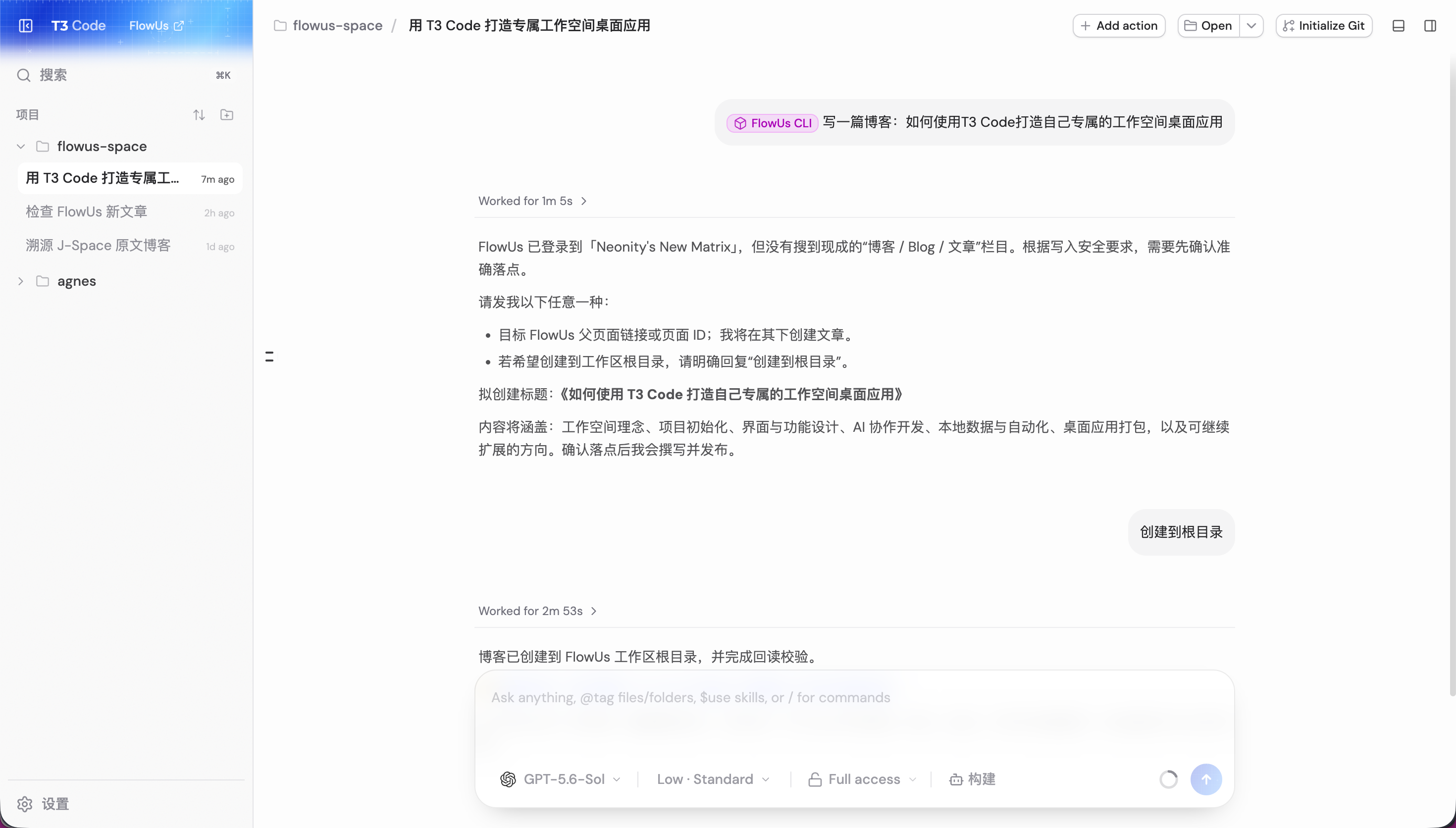The image size is (1456, 828).
Task: Click Initialize Git button
Action: click(x=1324, y=26)
